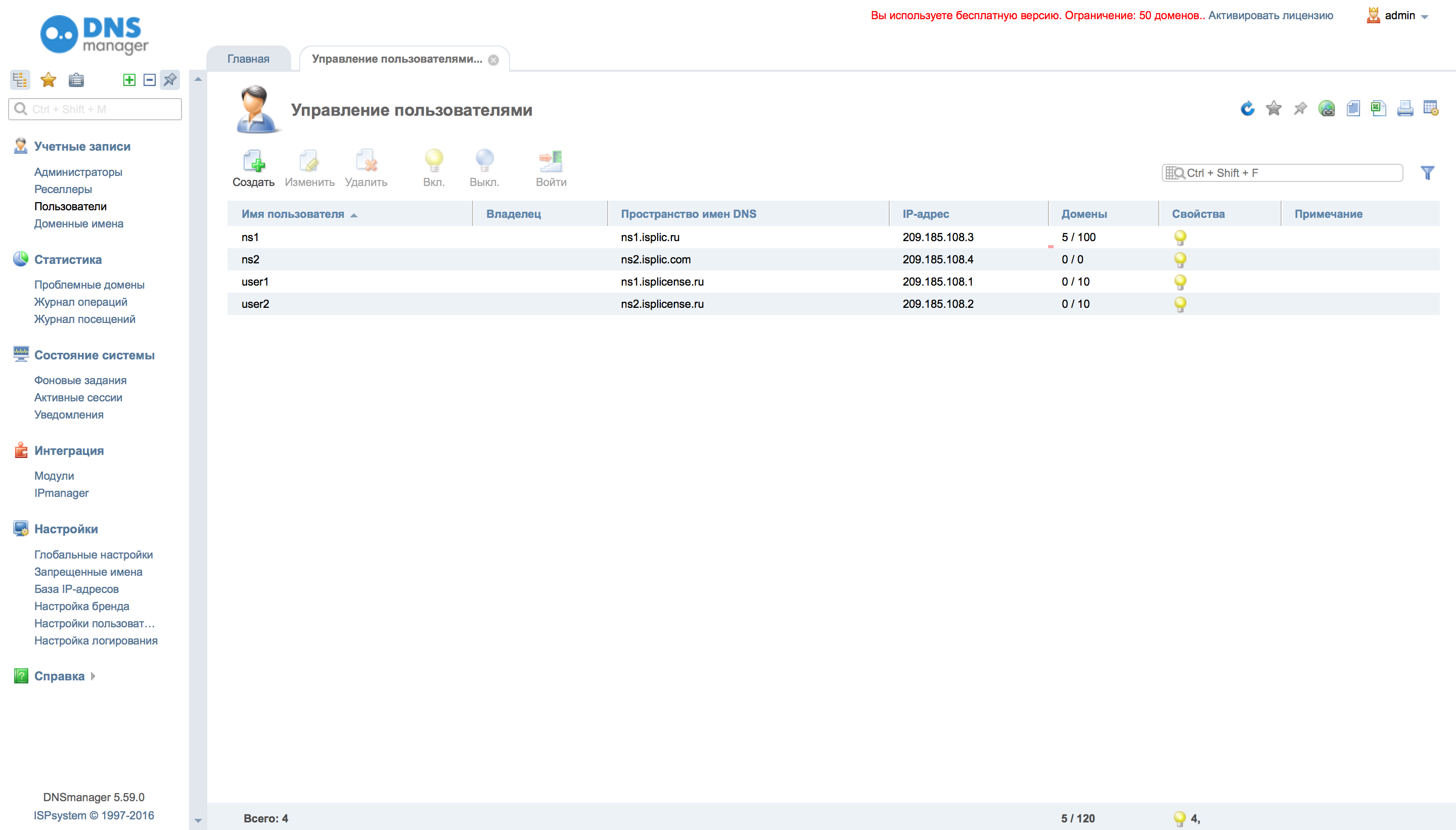1456x830 pixels.
Task: Sort by Имя пользователя column header
Action: click(293, 214)
